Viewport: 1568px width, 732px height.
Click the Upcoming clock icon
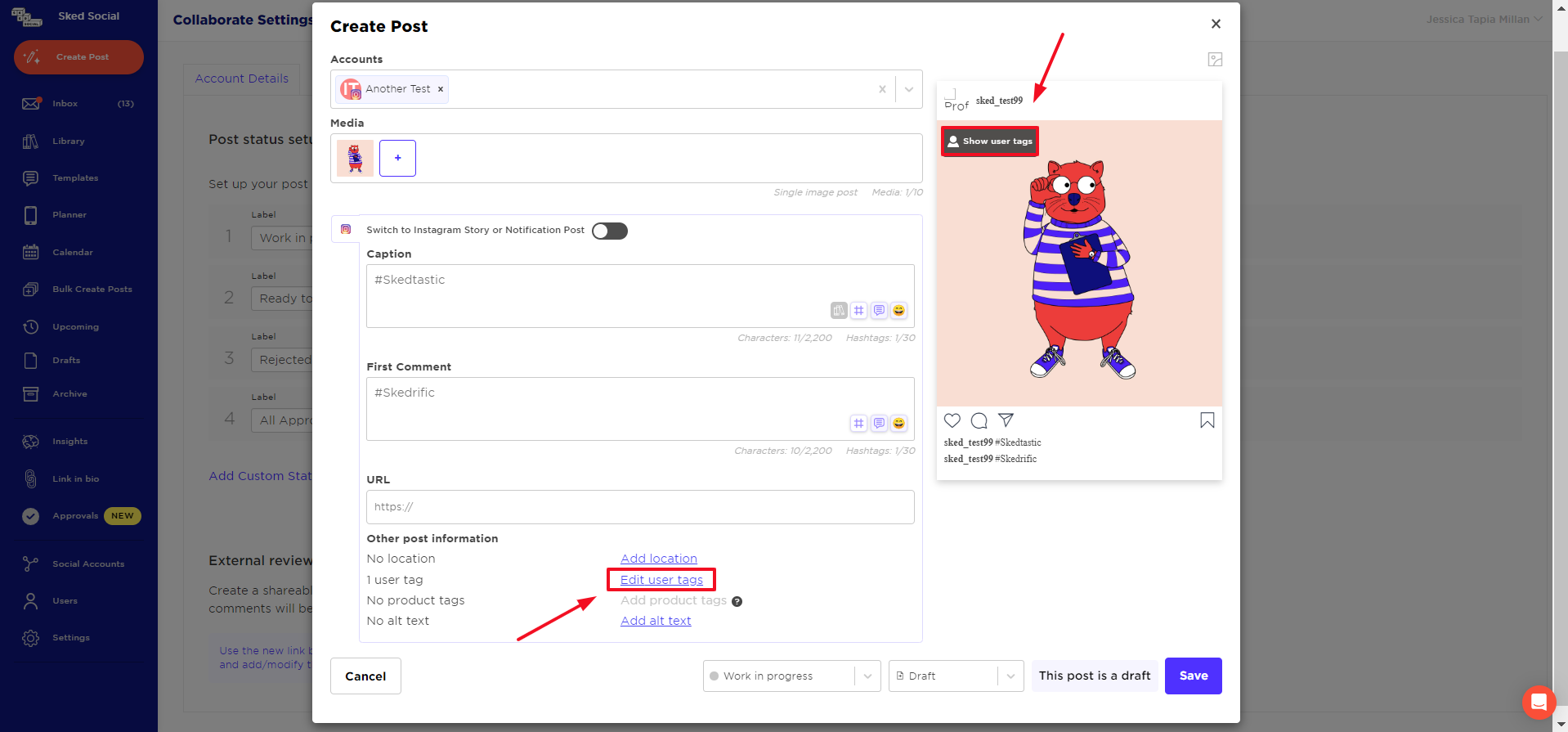click(x=30, y=326)
